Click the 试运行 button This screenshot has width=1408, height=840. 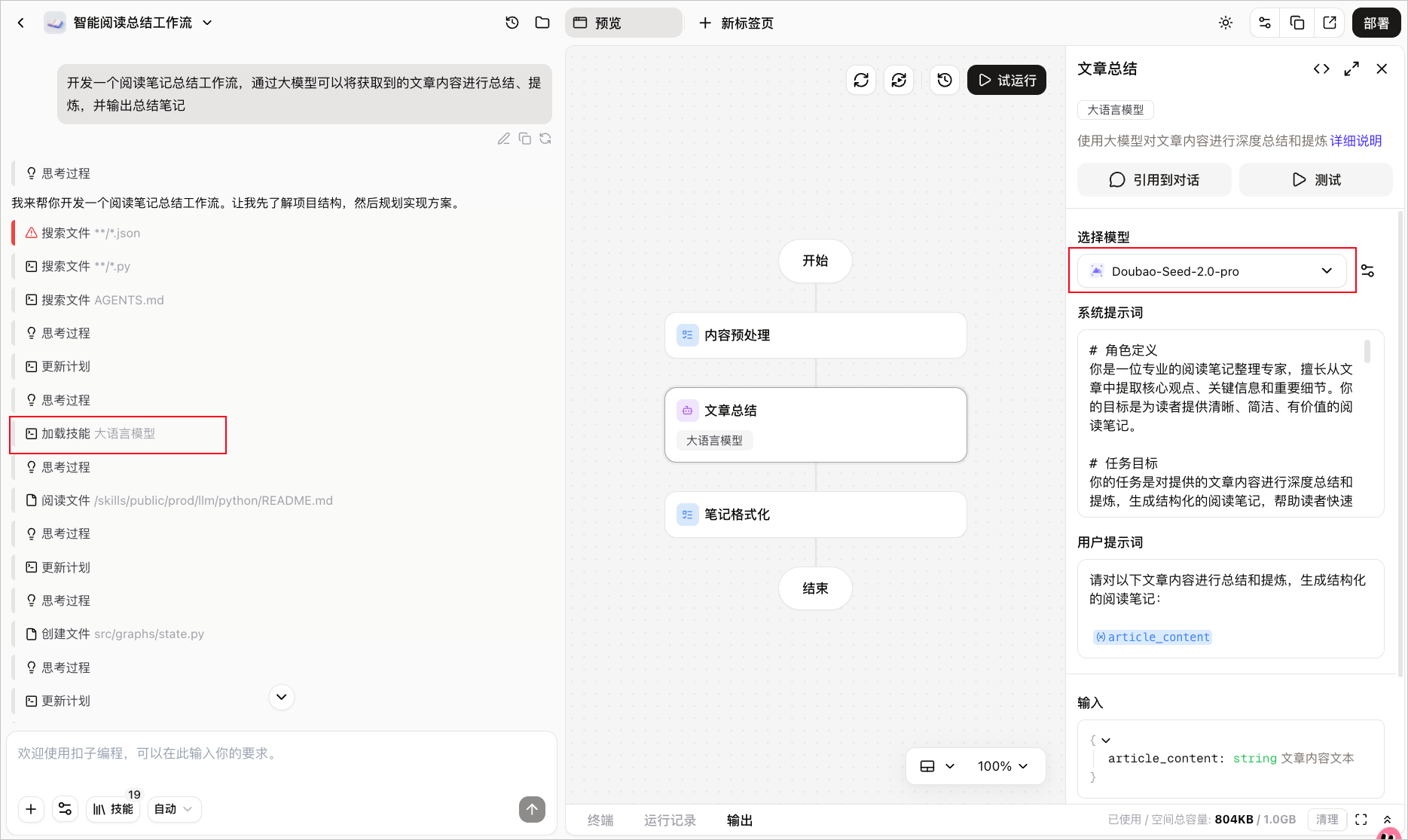1006,80
